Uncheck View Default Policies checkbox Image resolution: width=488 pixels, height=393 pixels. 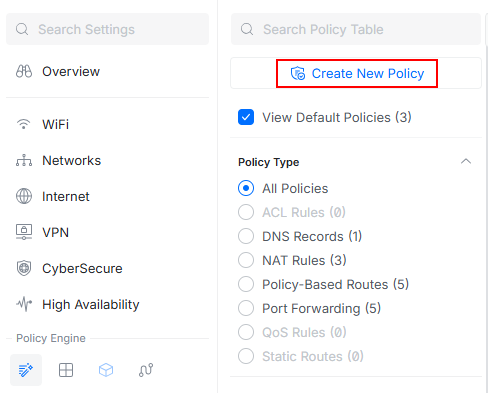point(246,117)
